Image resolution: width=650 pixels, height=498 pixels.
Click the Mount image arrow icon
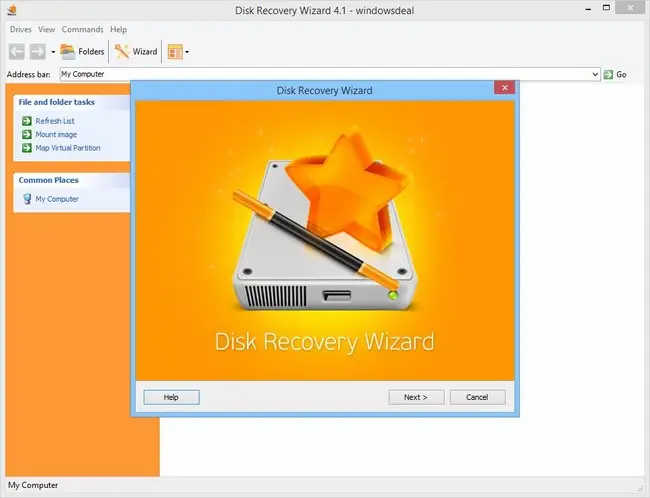point(27,134)
